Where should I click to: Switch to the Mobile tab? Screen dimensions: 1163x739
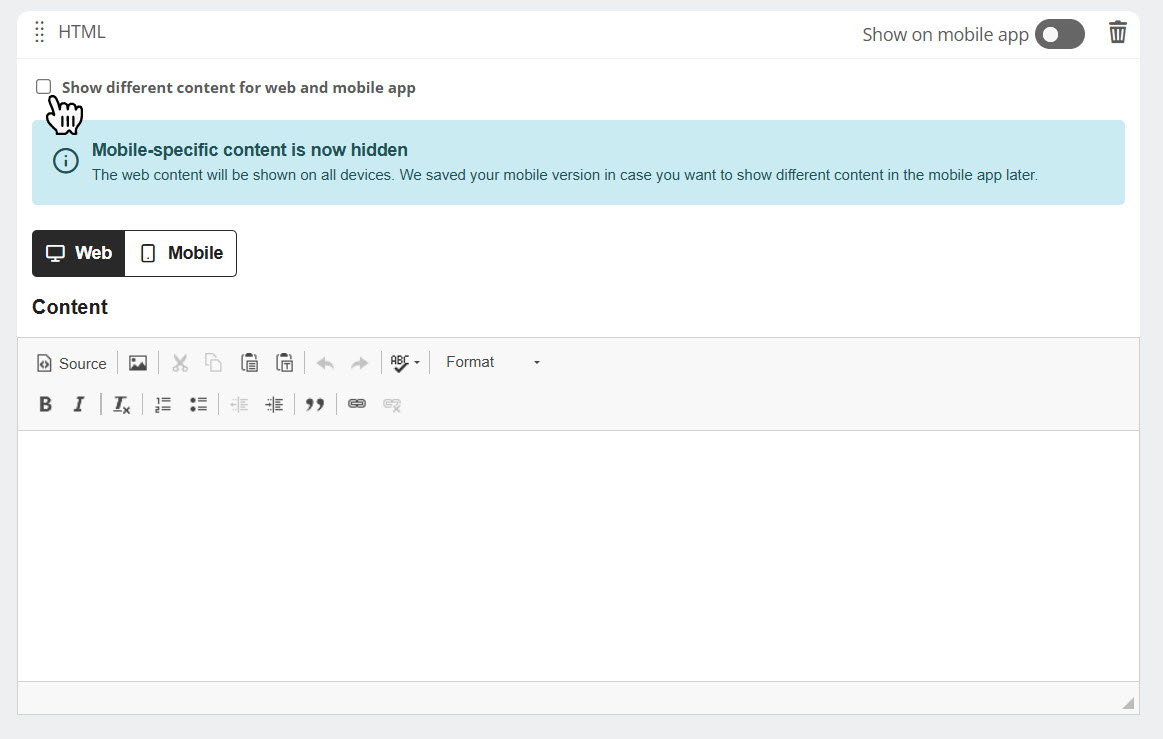181,253
